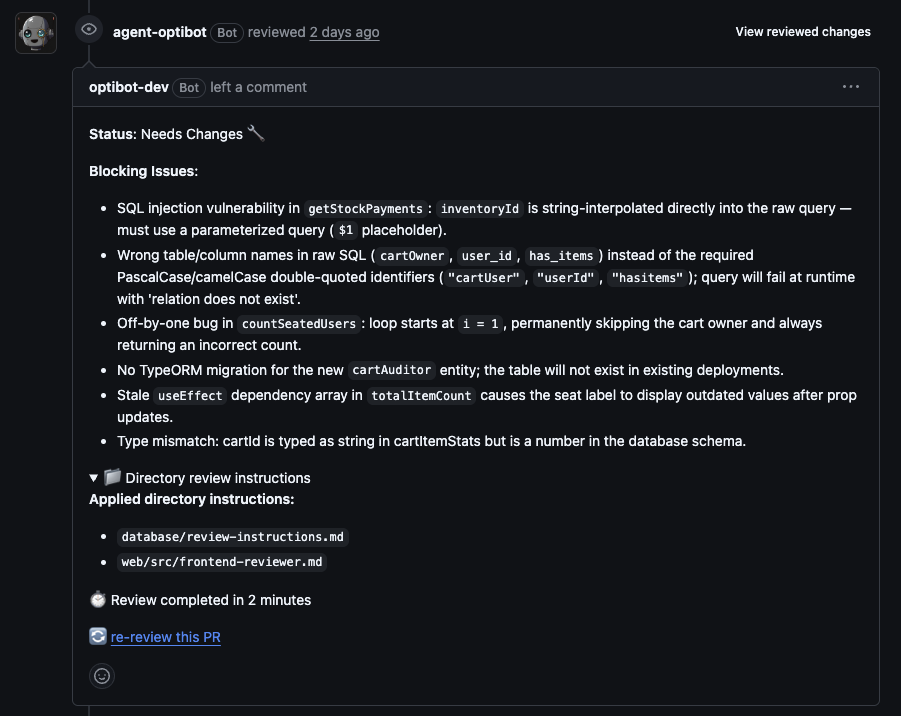This screenshot has height=716, width=901.
Task: Open the agent-optibot profile link
Action: tap(159, 32)
